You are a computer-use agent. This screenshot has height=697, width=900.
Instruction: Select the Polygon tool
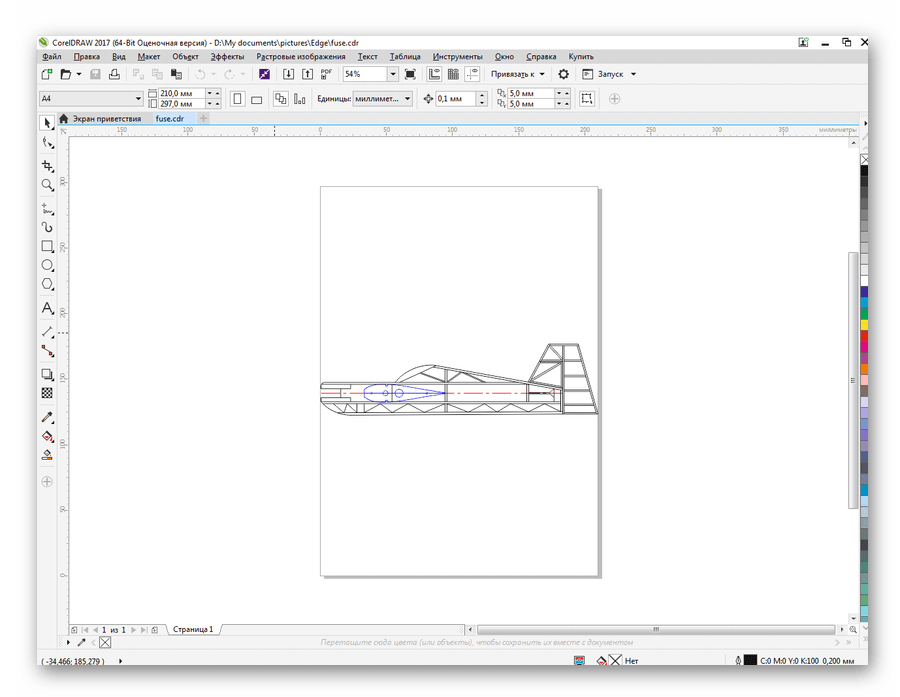pyautogui.click(x=47, y=285)
